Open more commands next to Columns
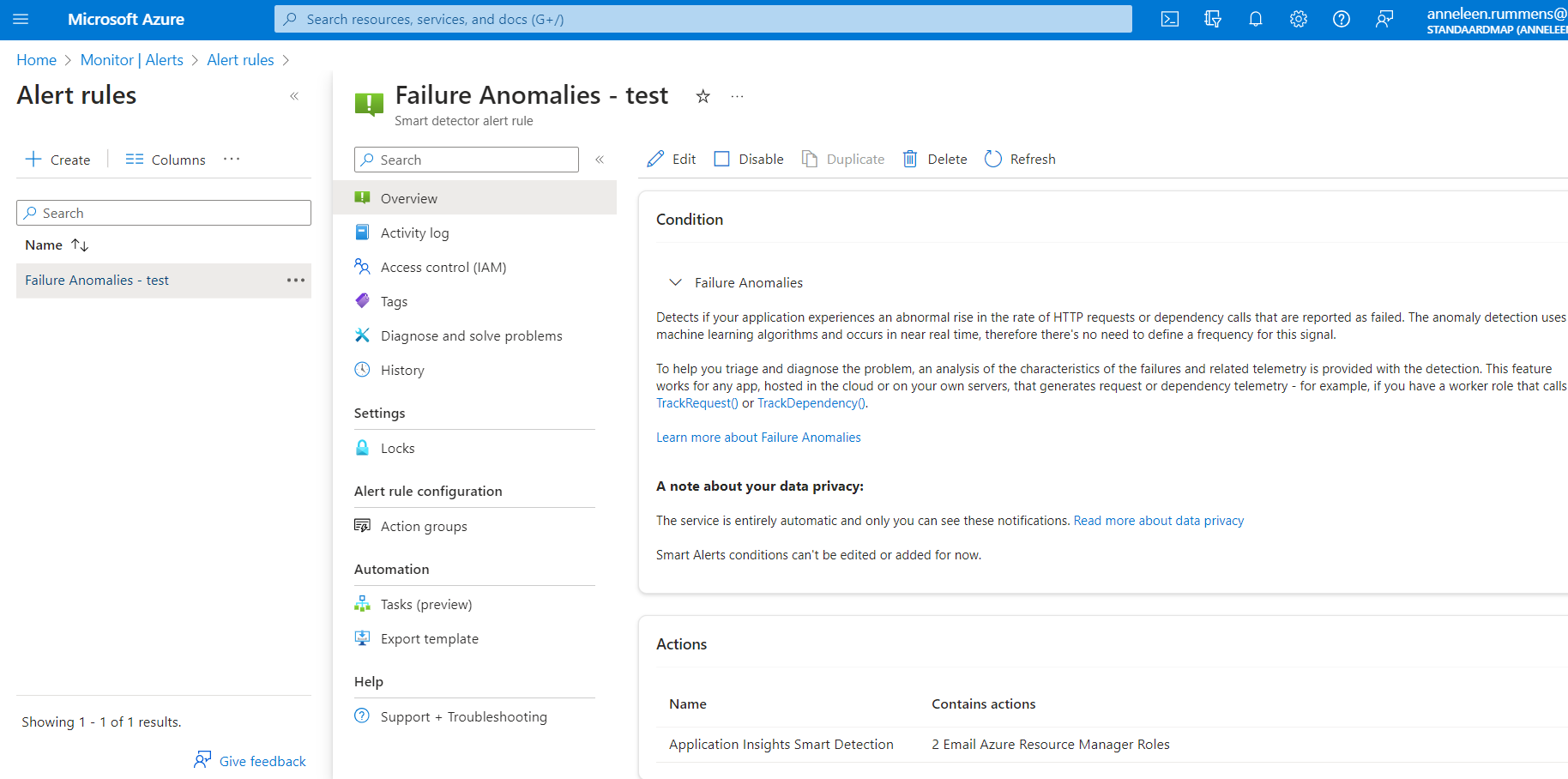The image size is (1568, 779). tap(232, 159)
